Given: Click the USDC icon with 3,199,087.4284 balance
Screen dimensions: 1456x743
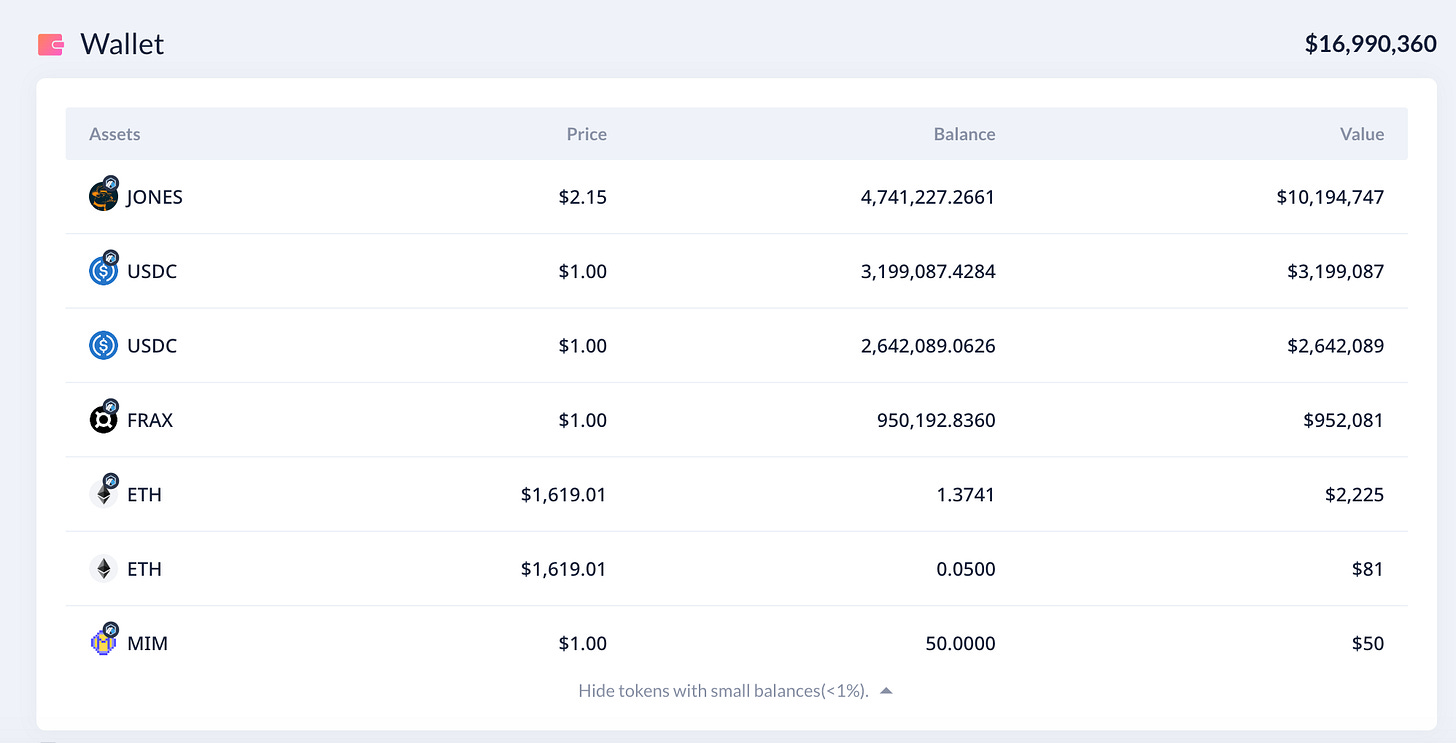Looking at the screenshot, I should click(103, 269).
